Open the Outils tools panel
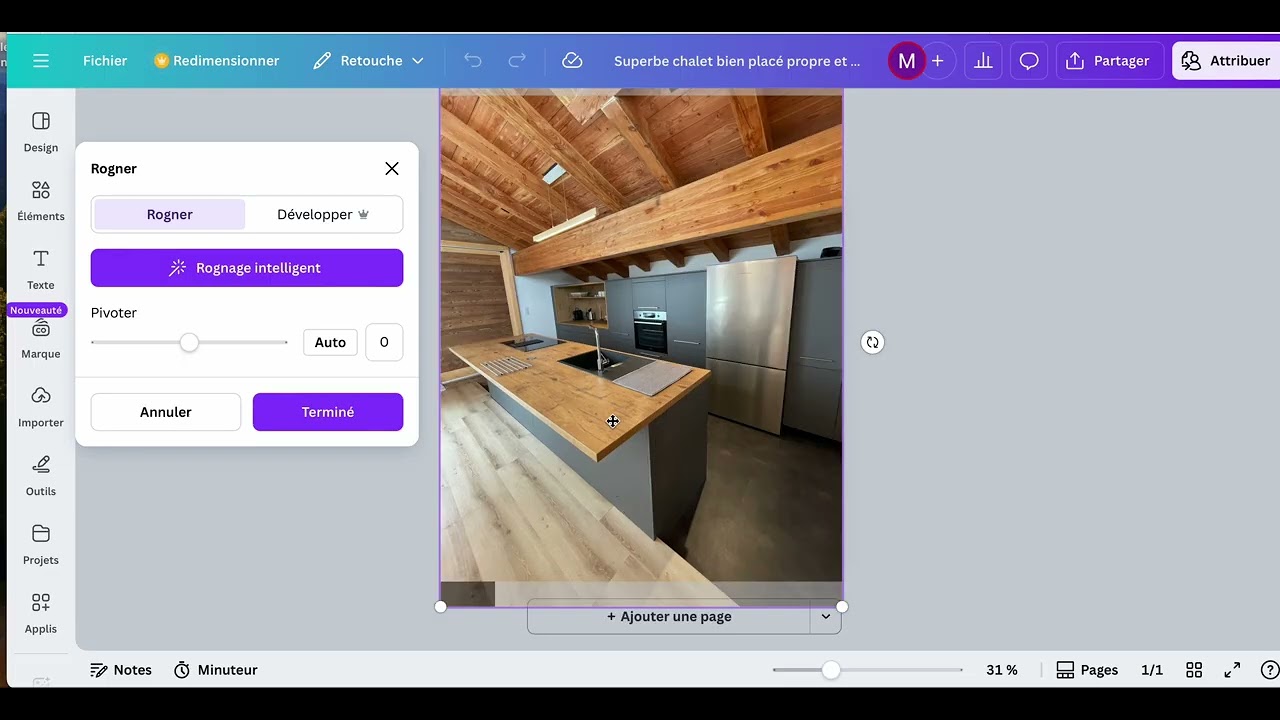1280x720 pixels. click(41, 477)
